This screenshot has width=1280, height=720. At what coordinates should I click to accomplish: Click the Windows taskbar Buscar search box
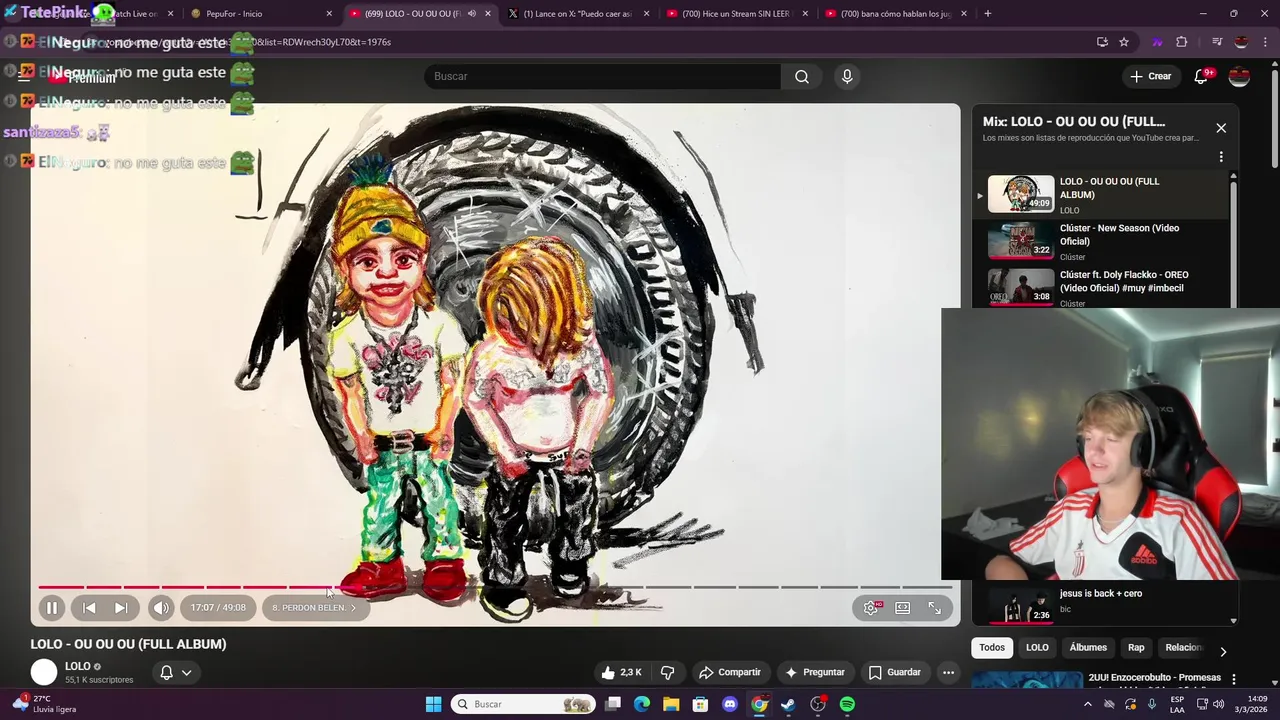(523, 704)
